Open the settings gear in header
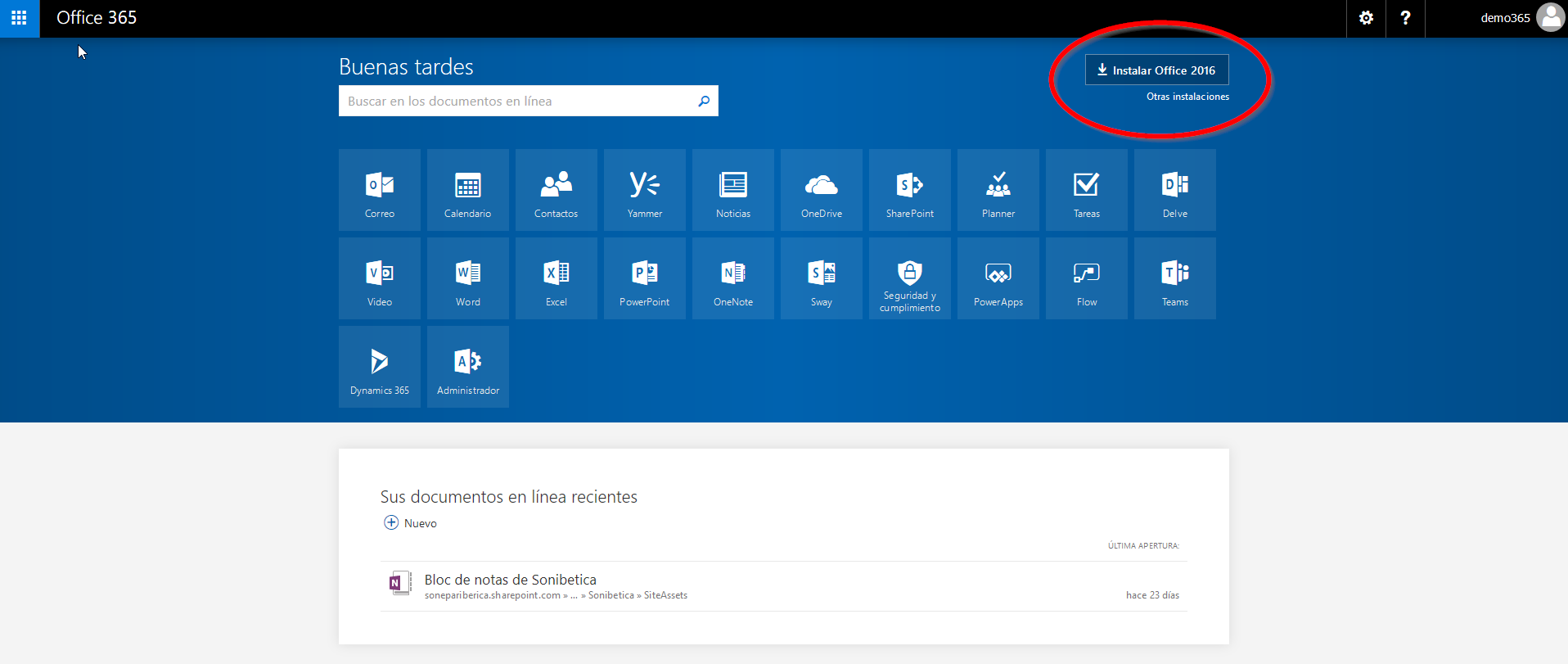 point(1366,18)
